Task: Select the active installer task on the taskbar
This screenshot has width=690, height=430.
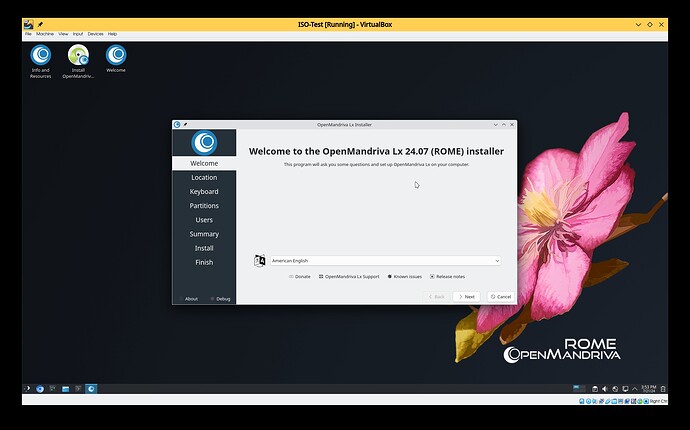Action: pyautogui.click(x=91, y=389)
